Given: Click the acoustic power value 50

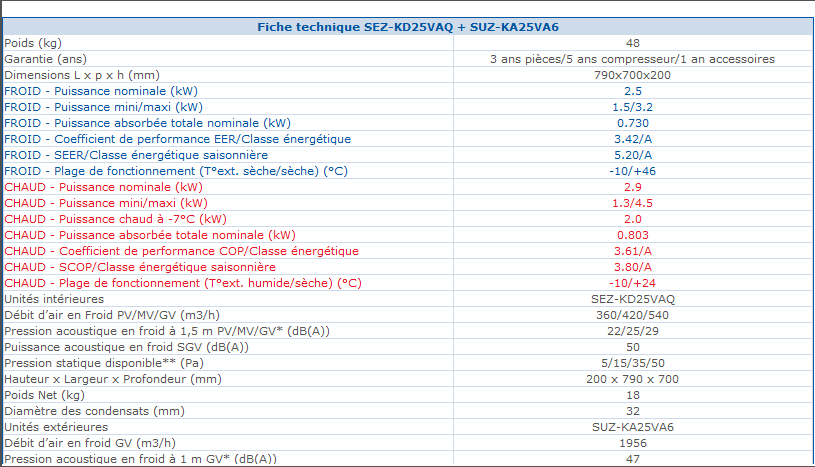Looking at the screenshot, I should 633,347.
